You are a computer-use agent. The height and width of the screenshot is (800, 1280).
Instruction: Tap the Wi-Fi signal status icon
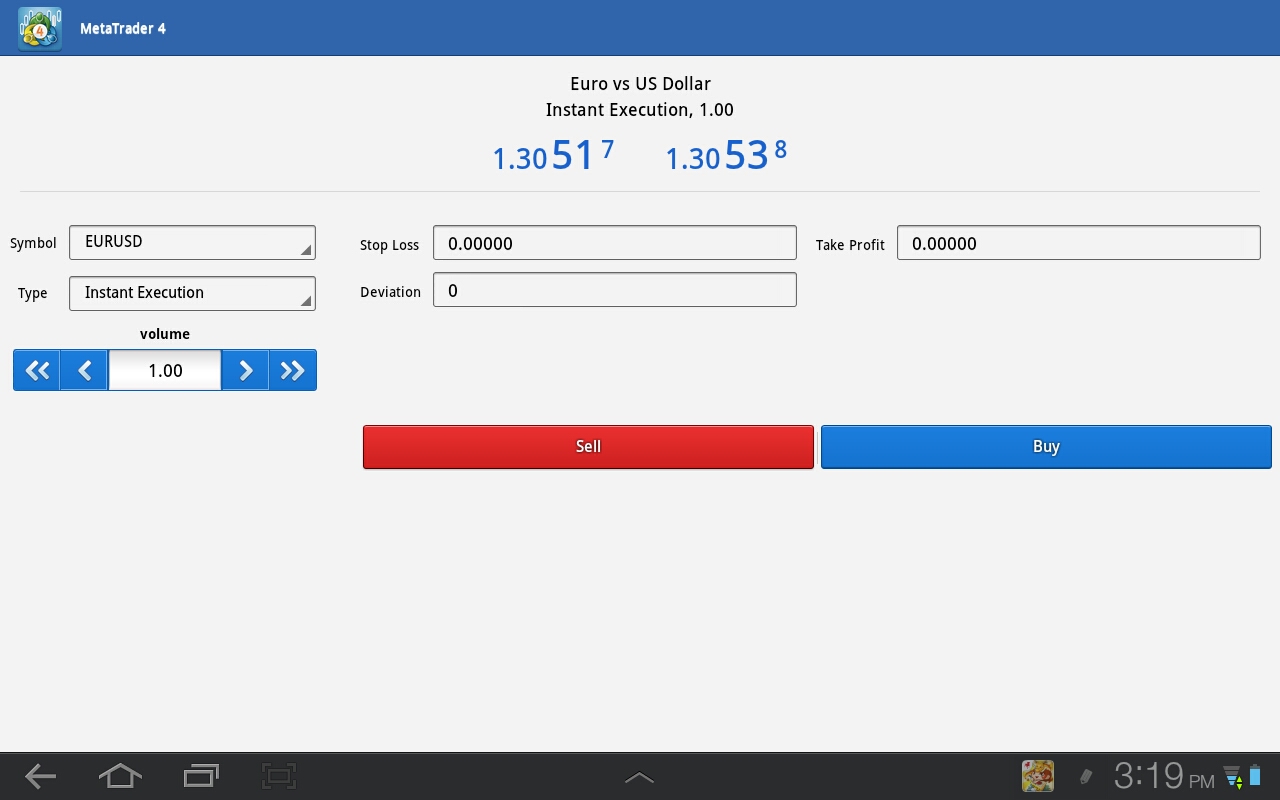1232,777
